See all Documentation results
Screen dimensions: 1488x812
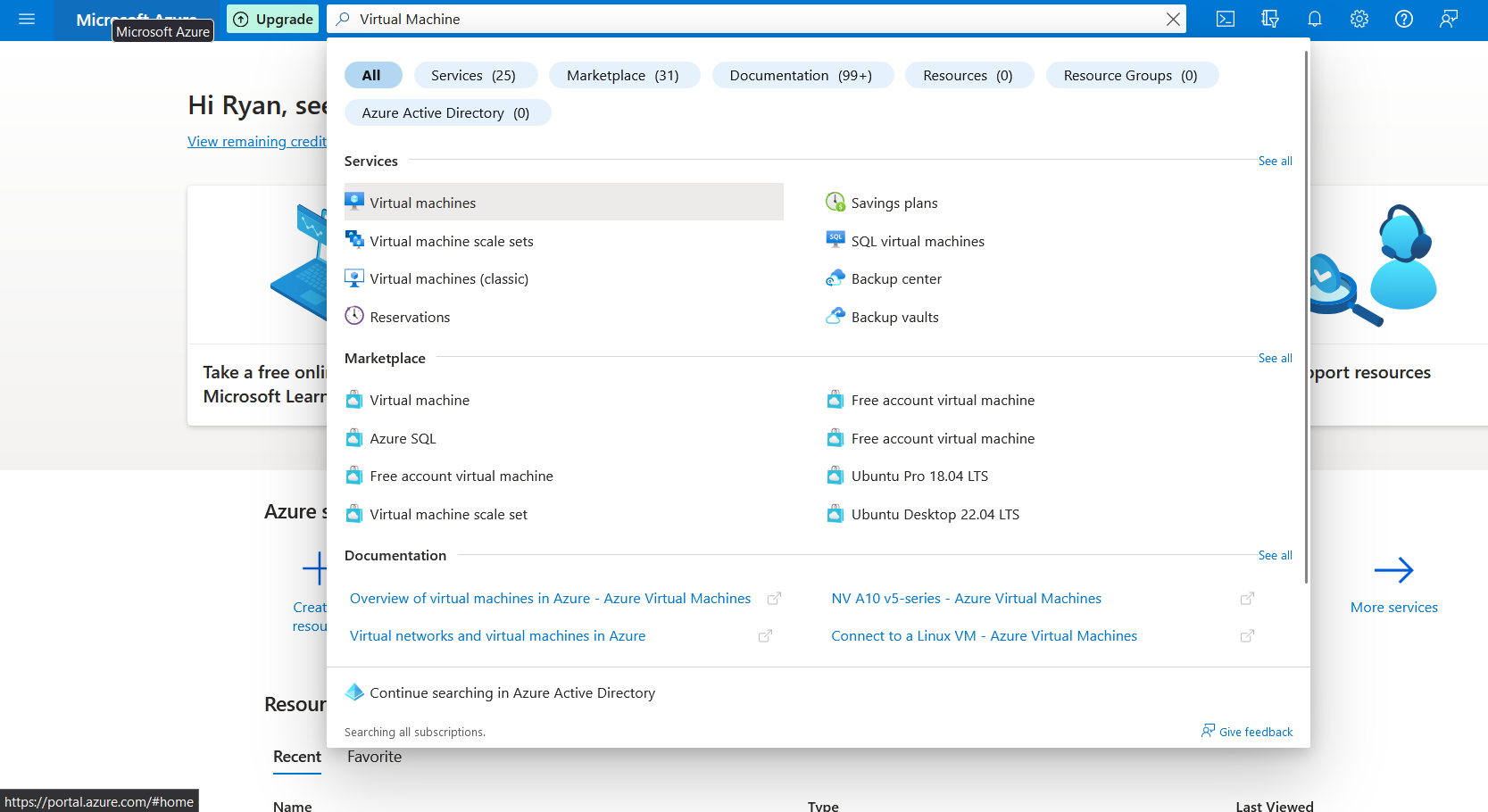point(1276,555)
